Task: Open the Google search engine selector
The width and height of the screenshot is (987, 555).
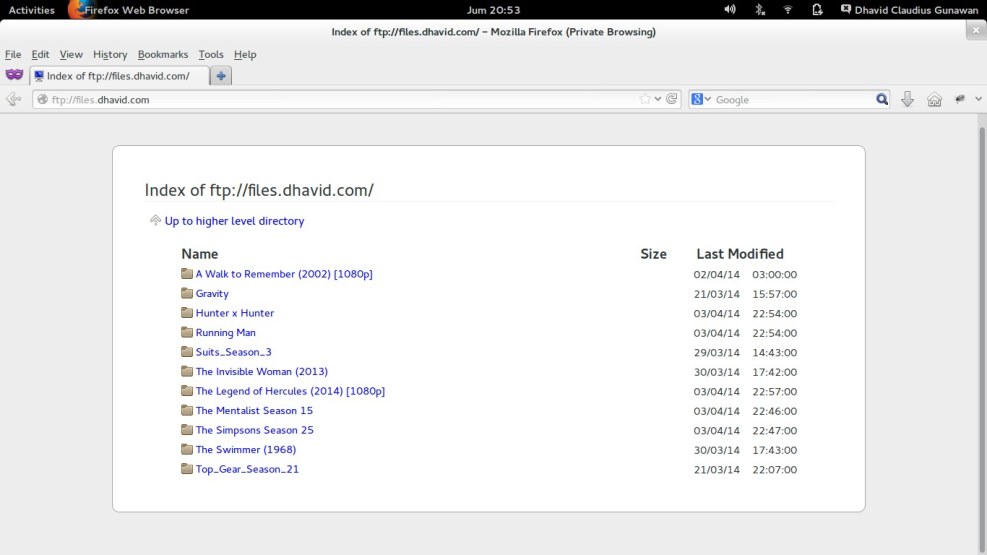Action: point(701,99)
